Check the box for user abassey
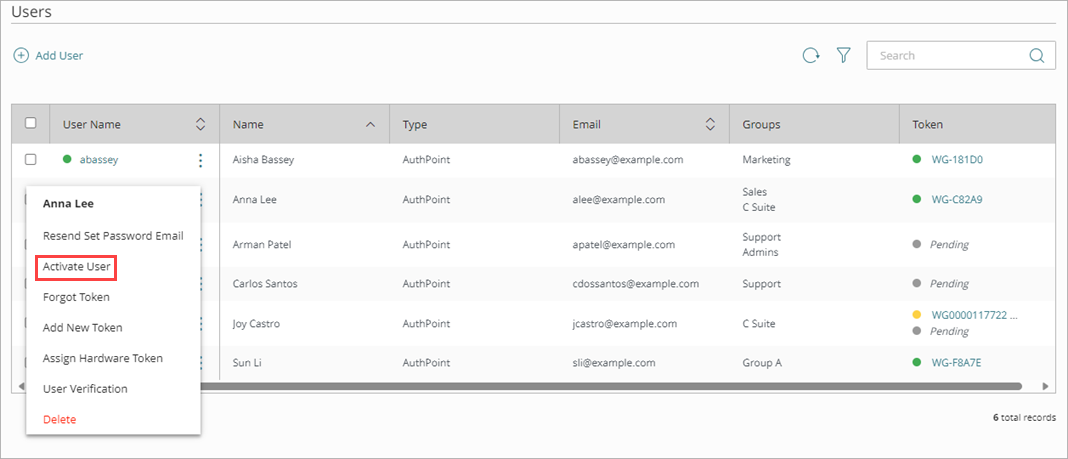The image size is (1068, 459). (x=31, y=159)
